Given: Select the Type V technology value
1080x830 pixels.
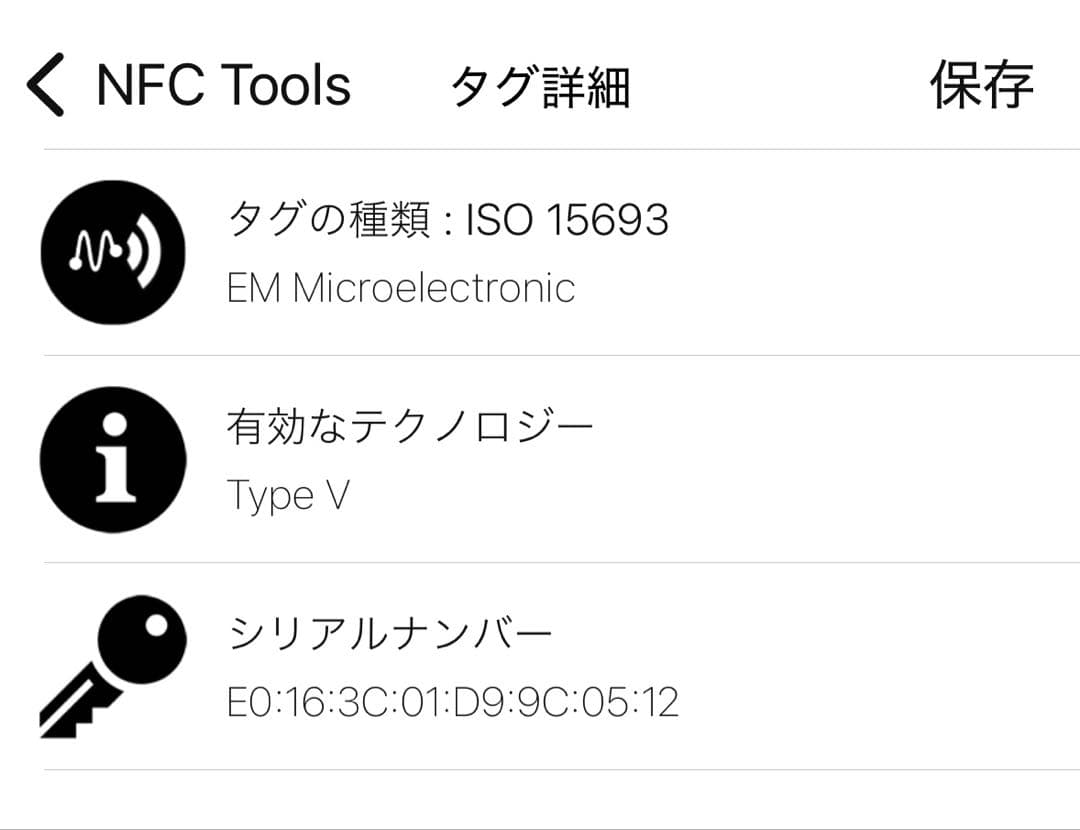Looking at the screenshot, I should click(288, 495).
